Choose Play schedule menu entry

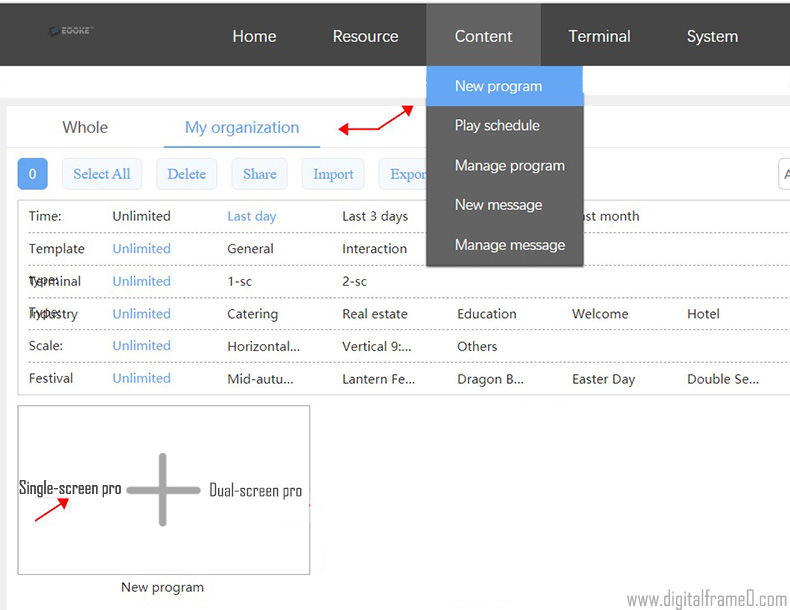coord(497,126)
